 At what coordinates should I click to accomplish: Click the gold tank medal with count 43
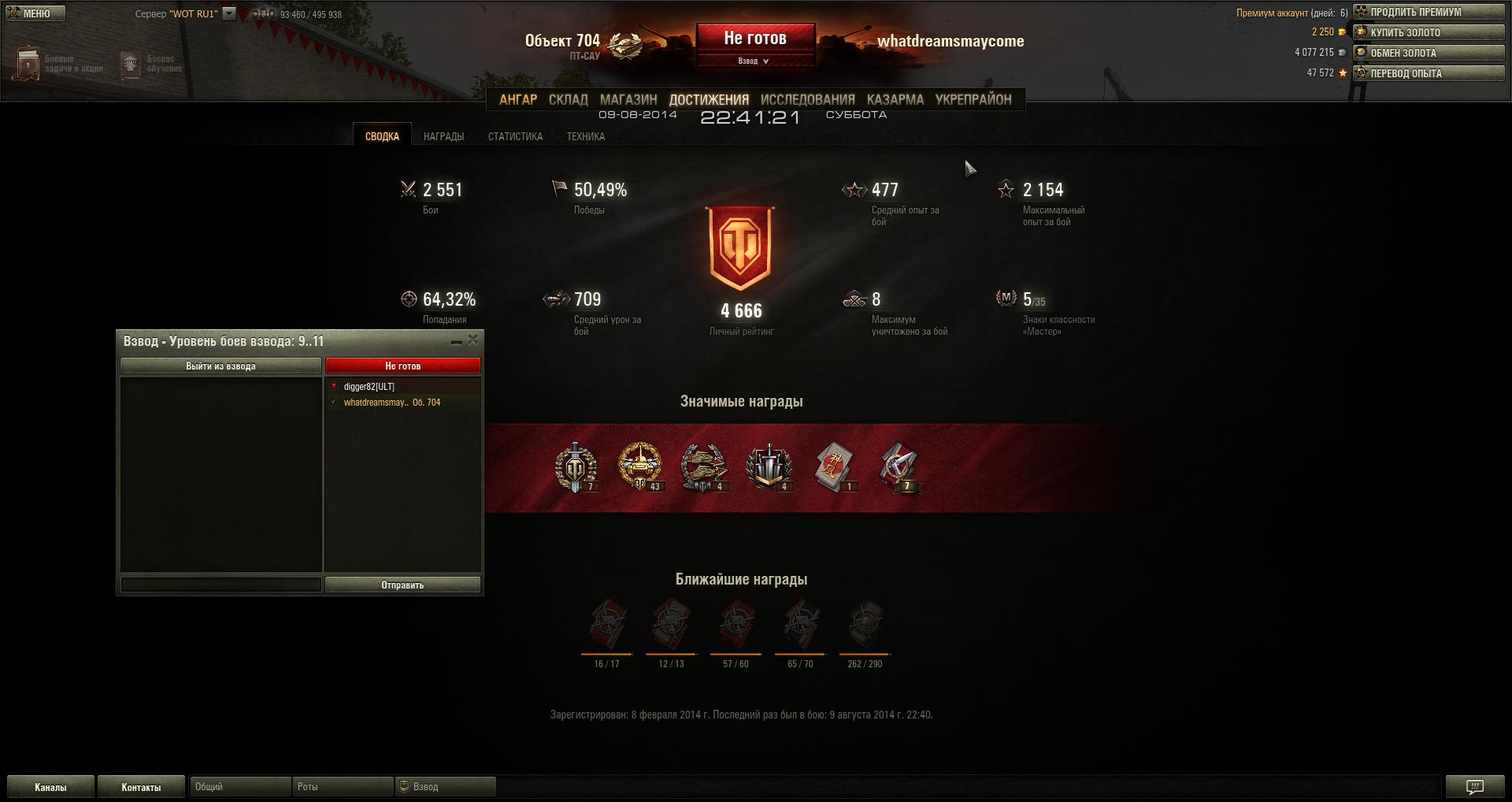click(x=640, y=467)
